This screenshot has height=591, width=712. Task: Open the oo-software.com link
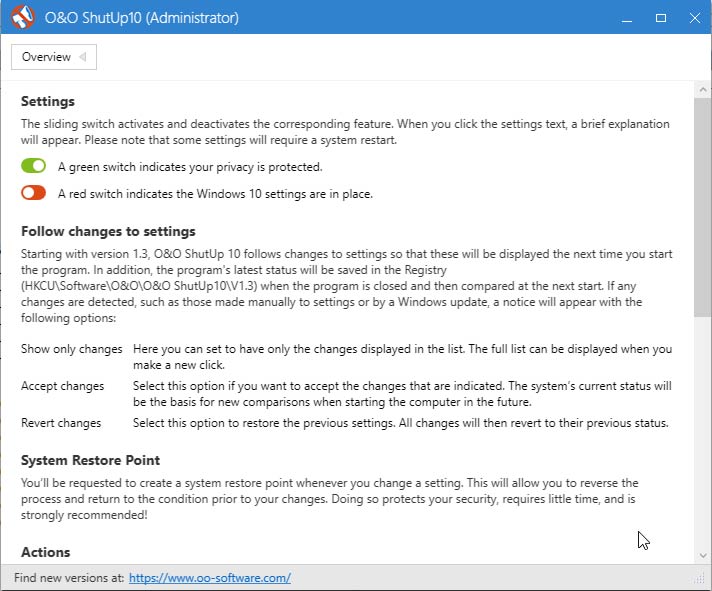click(x=210, y=578)
